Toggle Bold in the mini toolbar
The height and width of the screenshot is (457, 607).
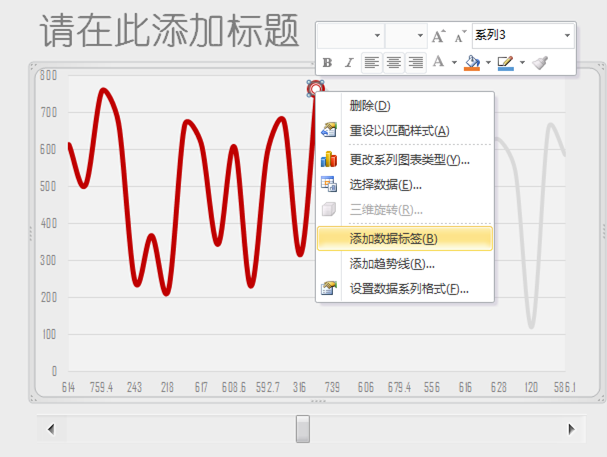[x=328, y=62]
